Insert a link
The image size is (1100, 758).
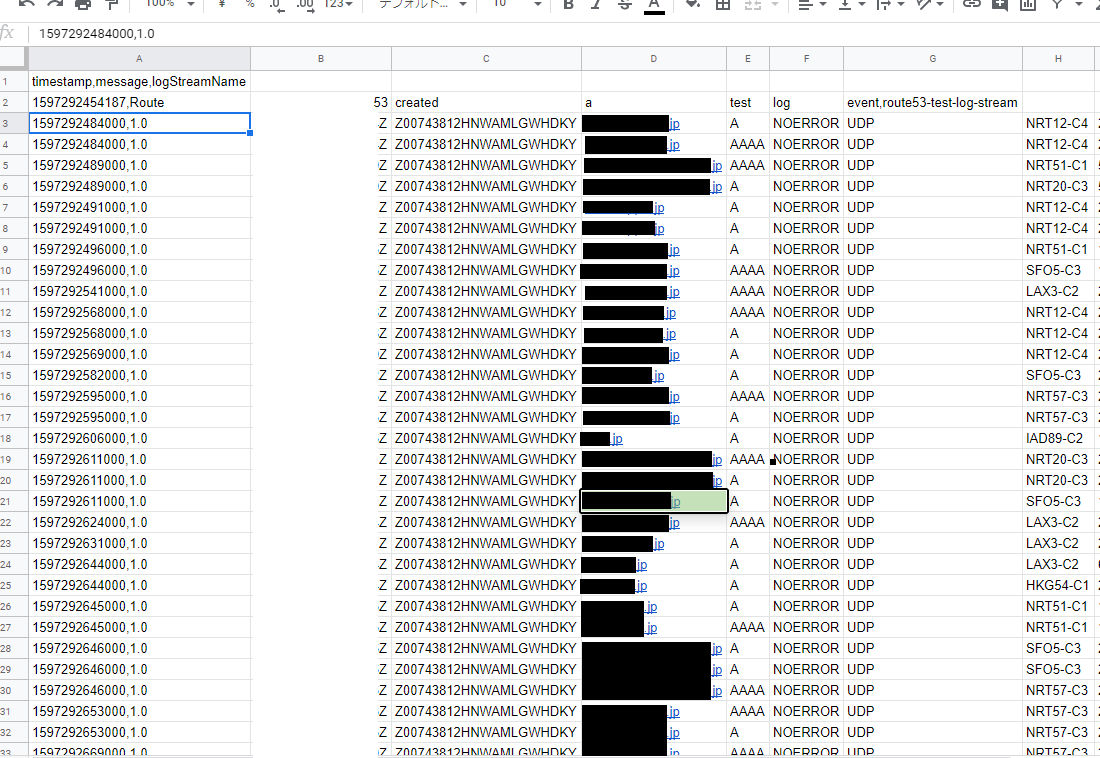click(x=972, y=4)
